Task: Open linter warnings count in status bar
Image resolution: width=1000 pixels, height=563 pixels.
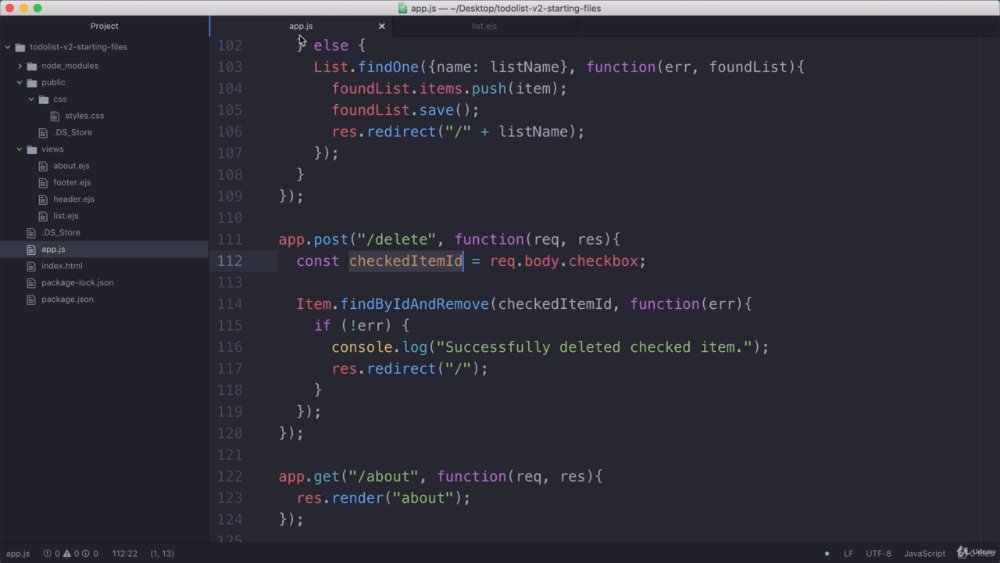Action: point(71,553)
